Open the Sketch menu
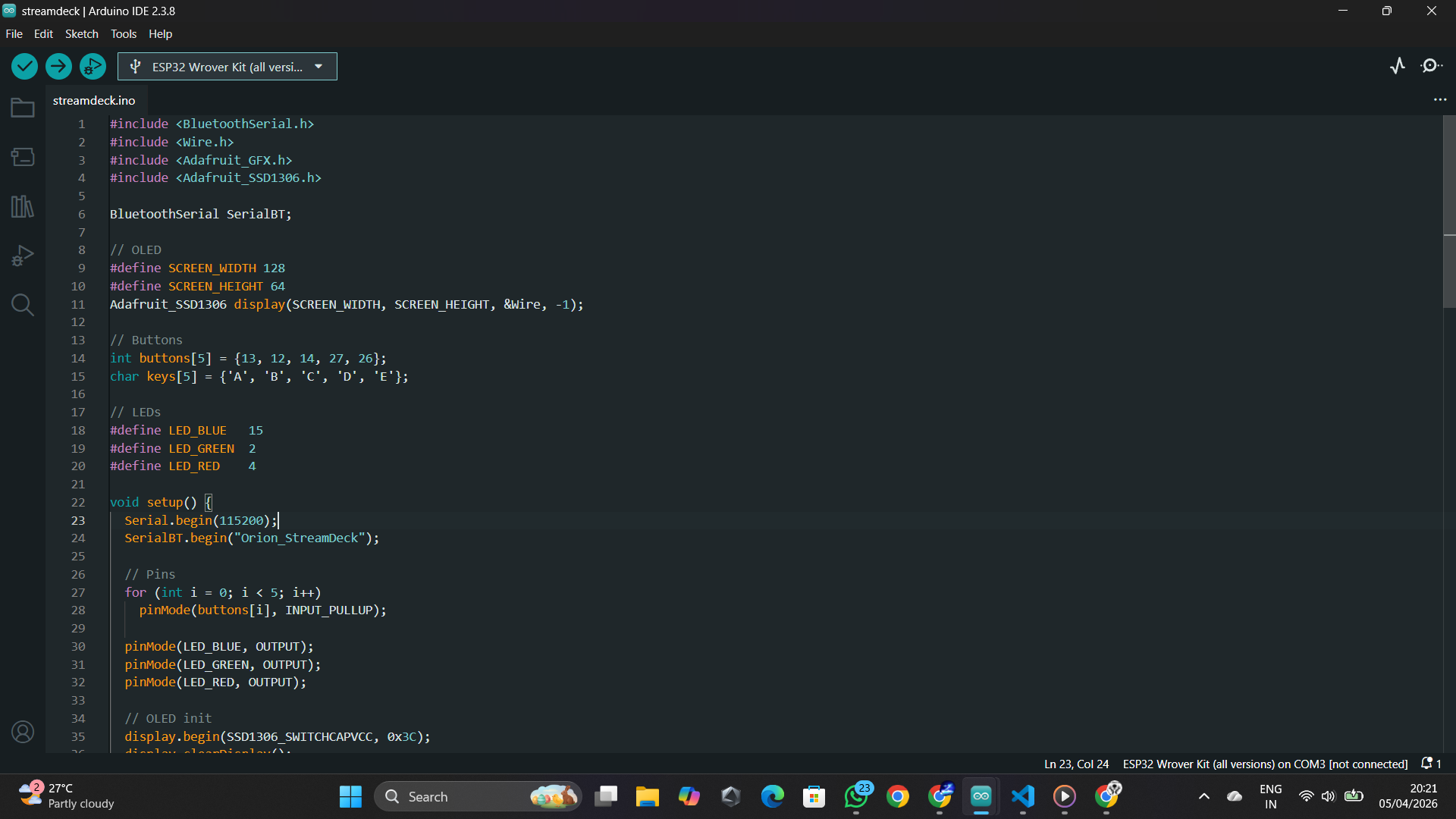Viewport: 1456px width, 819px height. [x=81, y=34]
